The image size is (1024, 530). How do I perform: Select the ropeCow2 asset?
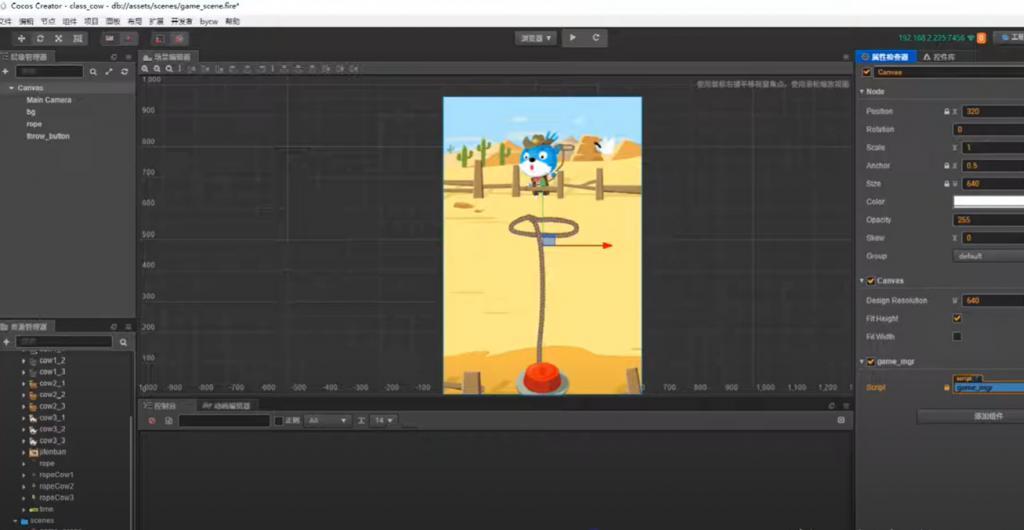(x=56, y=486)
